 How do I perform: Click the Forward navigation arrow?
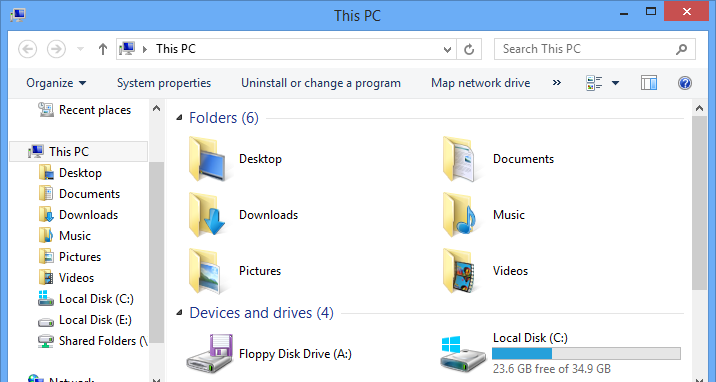tap(57, 49)
